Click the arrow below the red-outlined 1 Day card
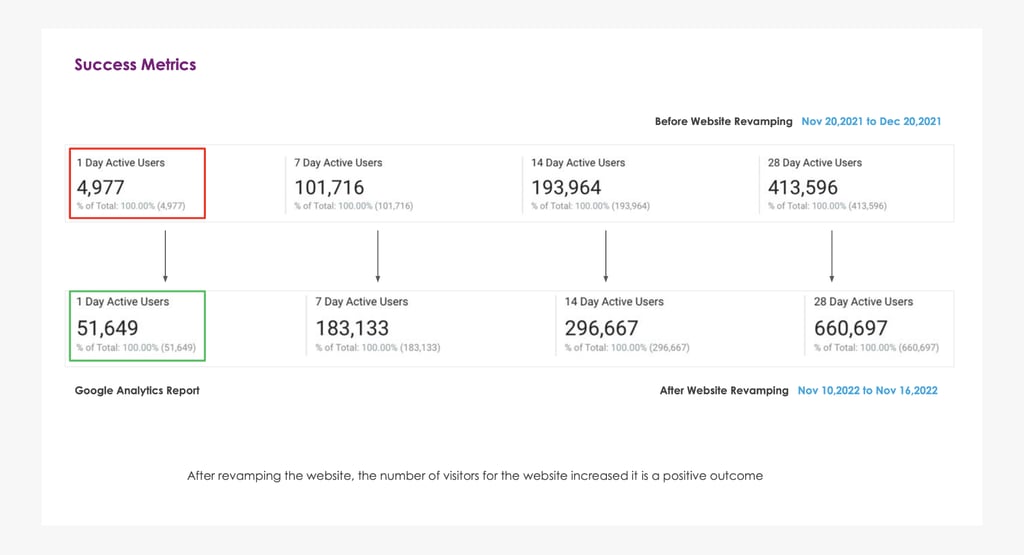 tap(165, 257)
